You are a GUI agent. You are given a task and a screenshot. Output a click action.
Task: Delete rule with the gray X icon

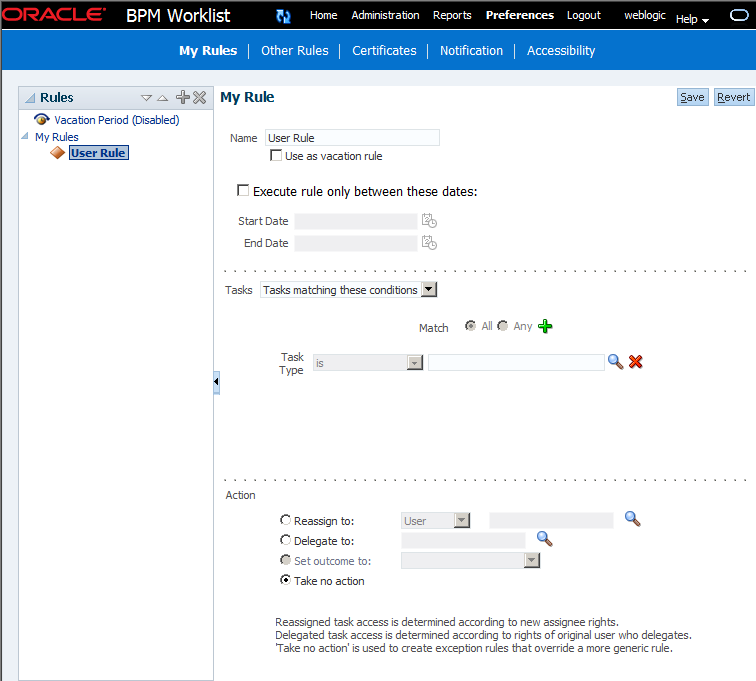200,97
